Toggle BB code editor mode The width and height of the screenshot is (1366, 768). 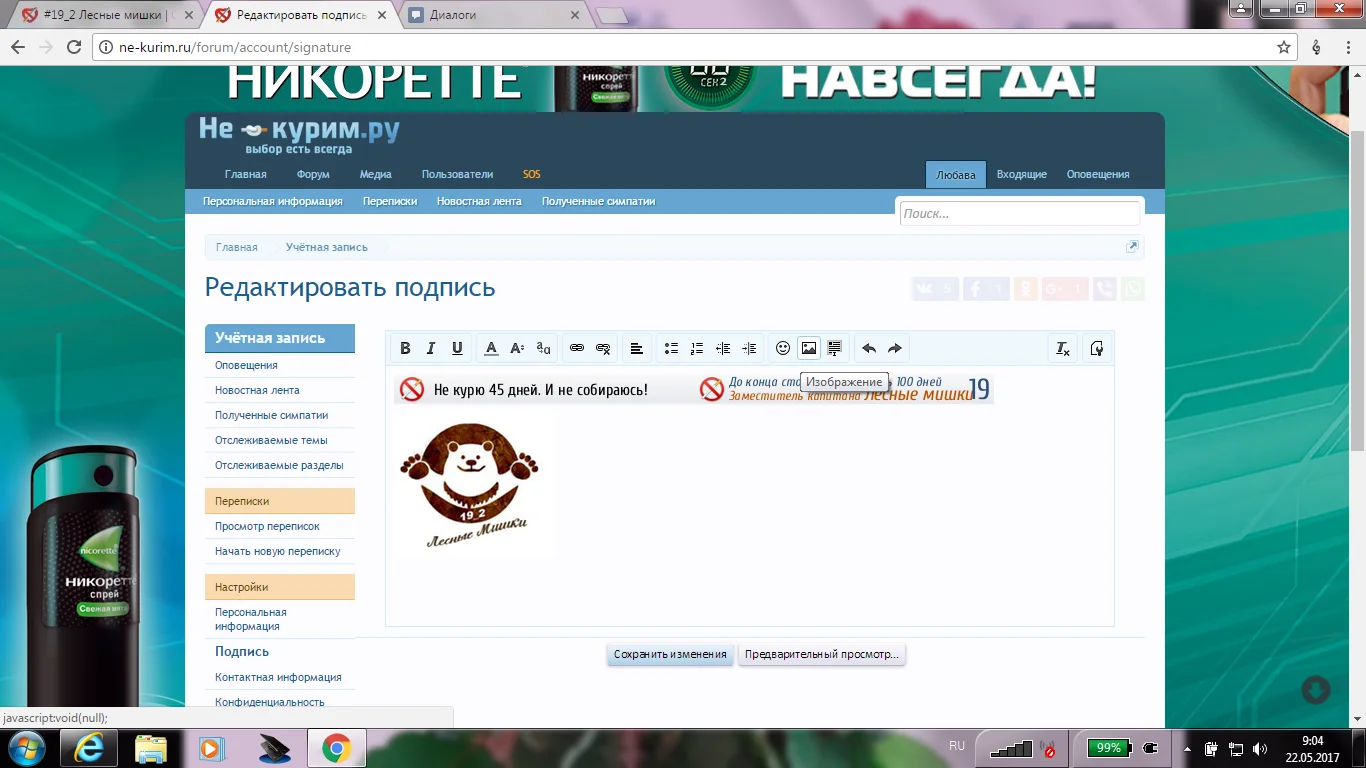coord(1097,348)
